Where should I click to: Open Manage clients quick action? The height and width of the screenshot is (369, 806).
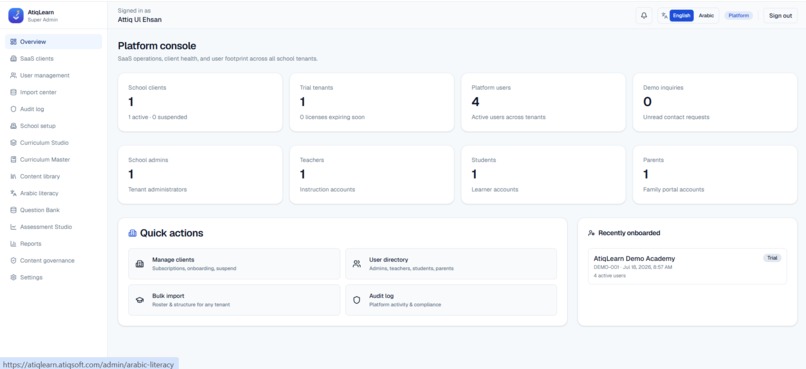click(x=234, y=264)
